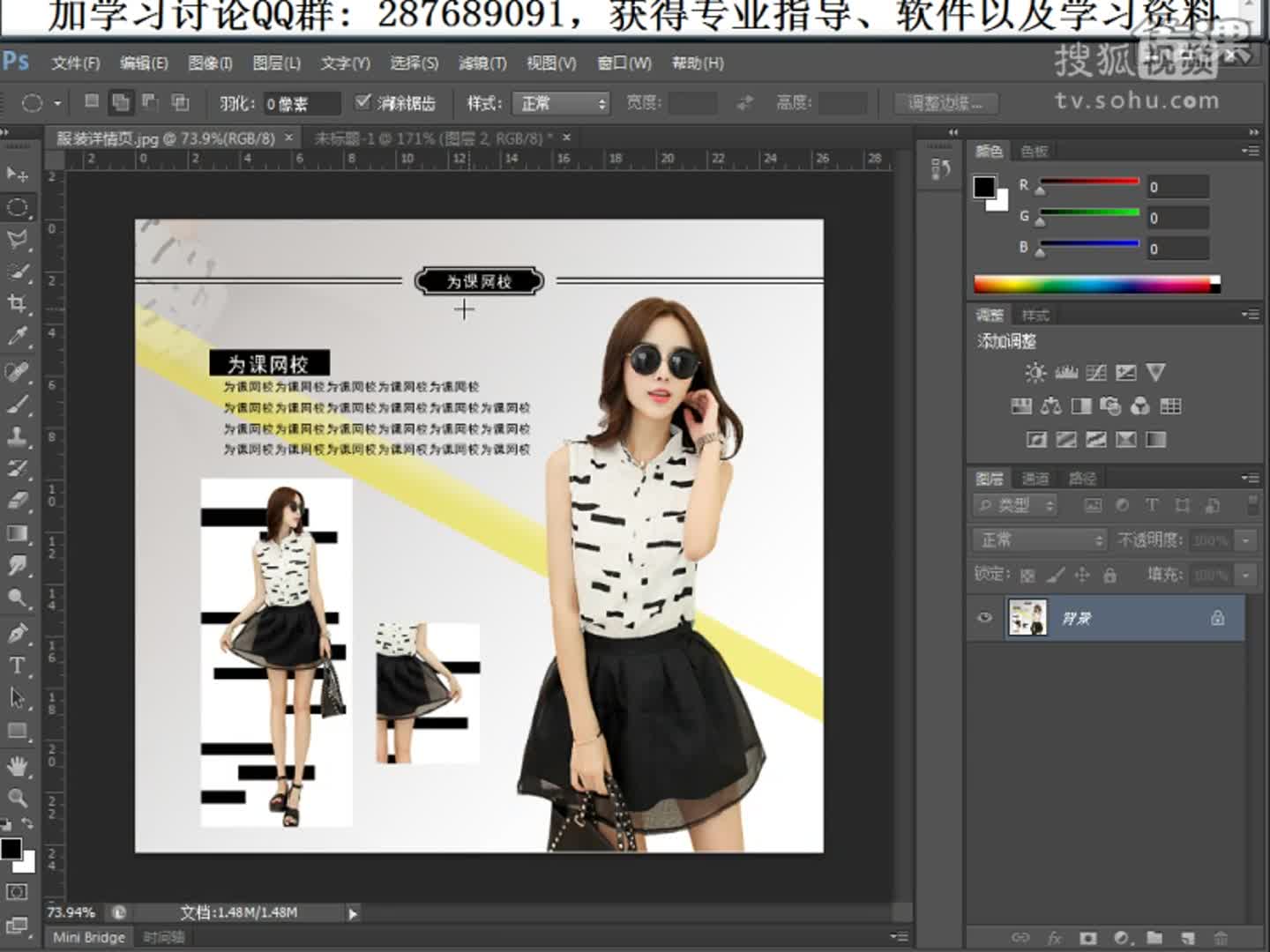Toggle Quick Mask mode
This screenshot has height=952, width=1270.
click(x=17, y=892)
